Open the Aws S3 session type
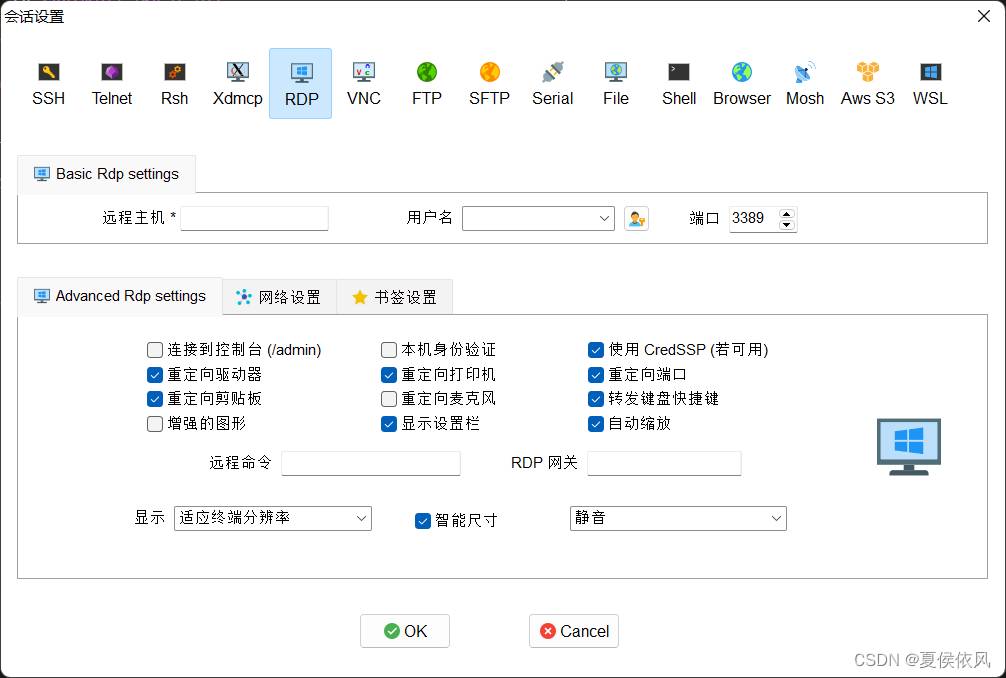The width and height of the screenshot is (1006, 678). click(867, 84)
